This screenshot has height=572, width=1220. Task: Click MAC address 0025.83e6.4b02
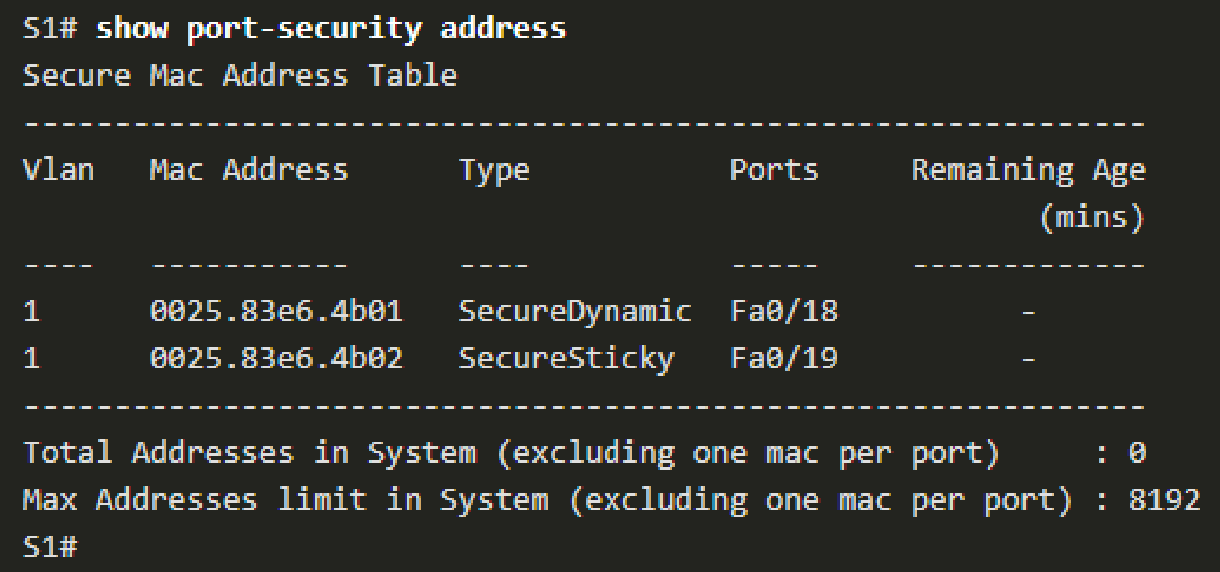click(276, 358)
